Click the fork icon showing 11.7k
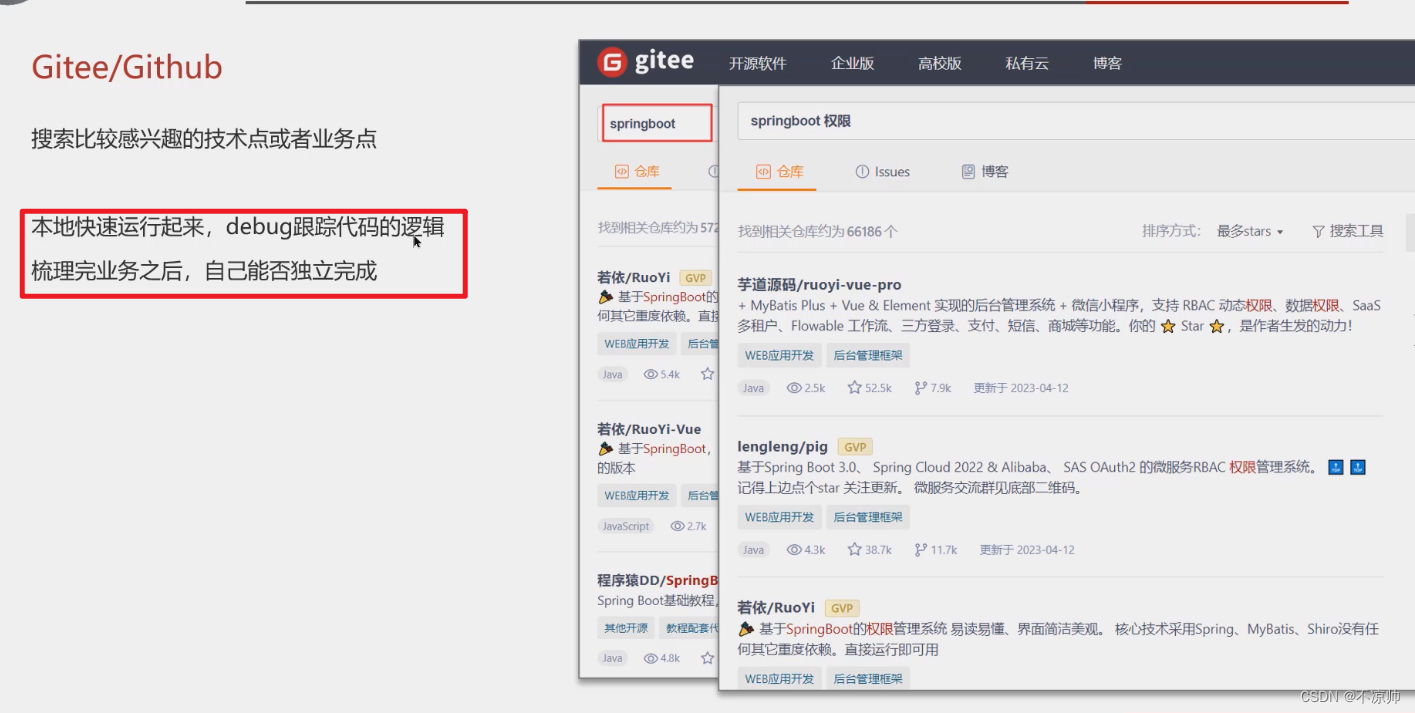1415x713 pixels. pyautogui.click(x=920, y=550)
